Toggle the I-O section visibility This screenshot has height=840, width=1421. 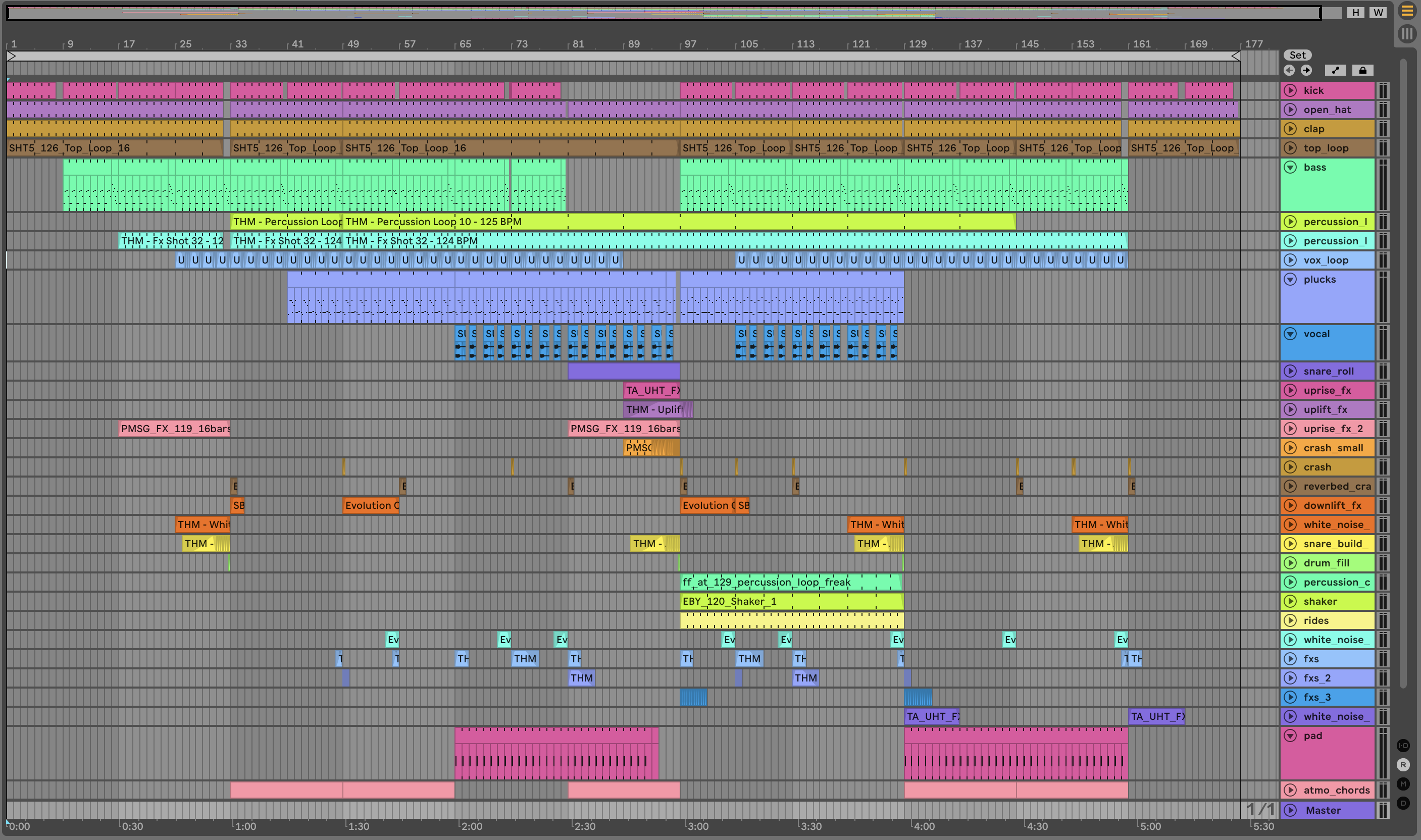coord(1403,746)
